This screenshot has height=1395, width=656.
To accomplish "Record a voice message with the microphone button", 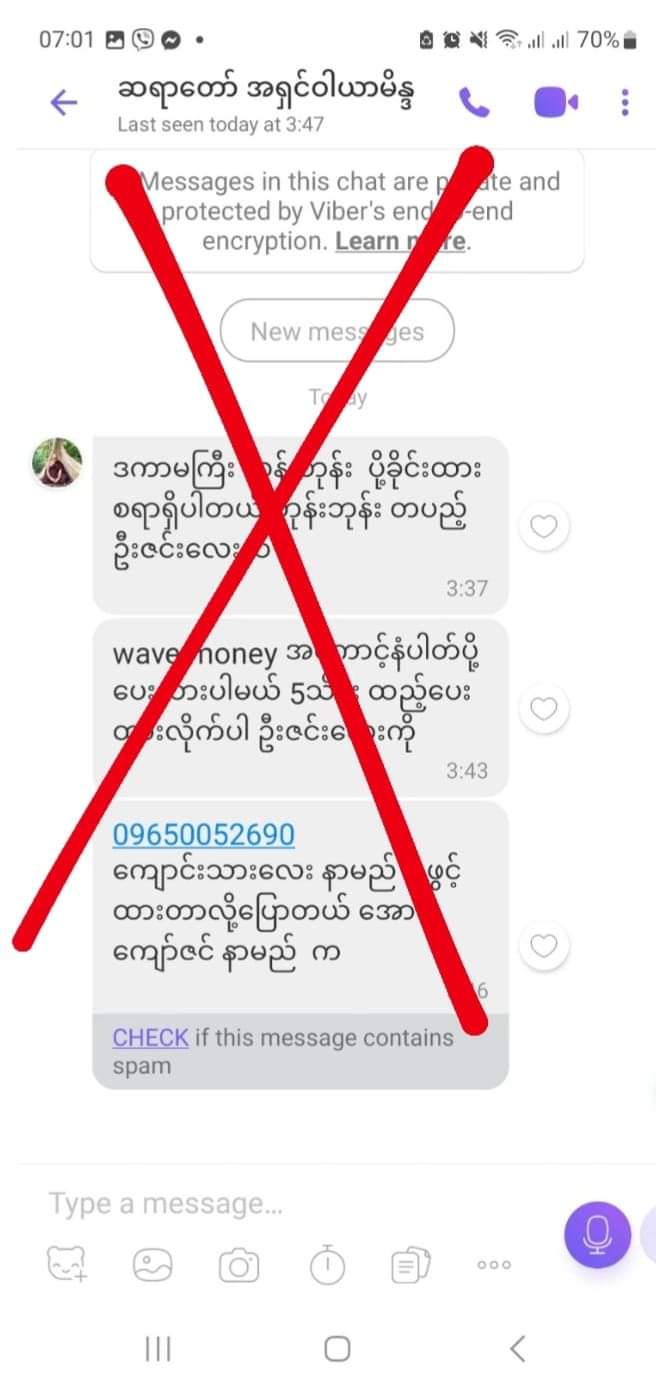I will 597,1235.
